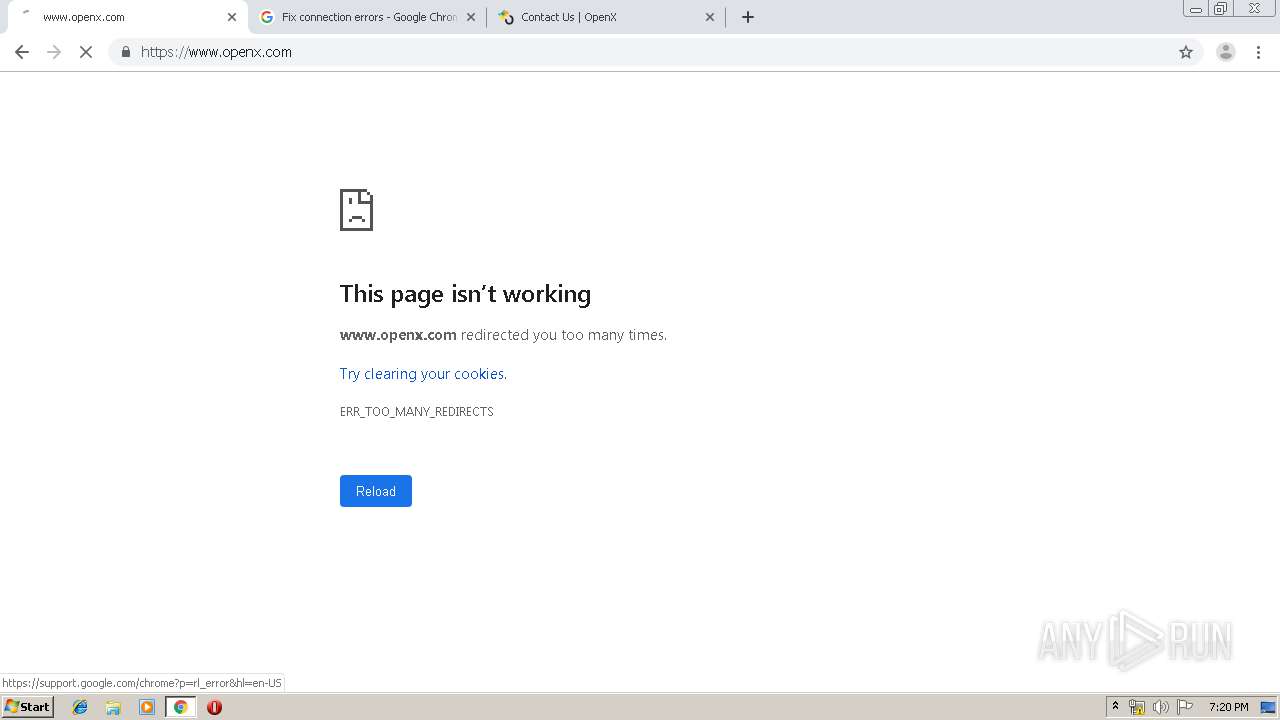The height and width of the screenshot is (720, 1280).
Task: Open media player taskbar icon
Action: [147, 707]
